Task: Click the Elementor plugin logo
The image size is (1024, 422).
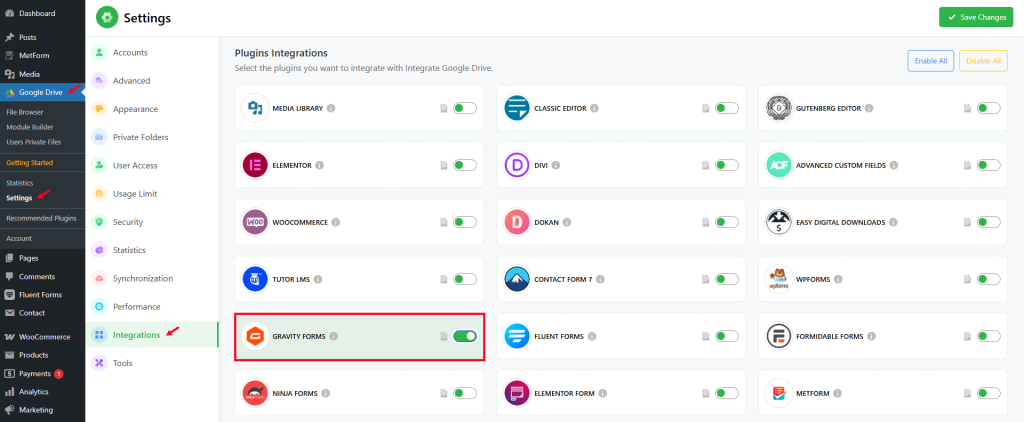Action: tap(255, 165)
